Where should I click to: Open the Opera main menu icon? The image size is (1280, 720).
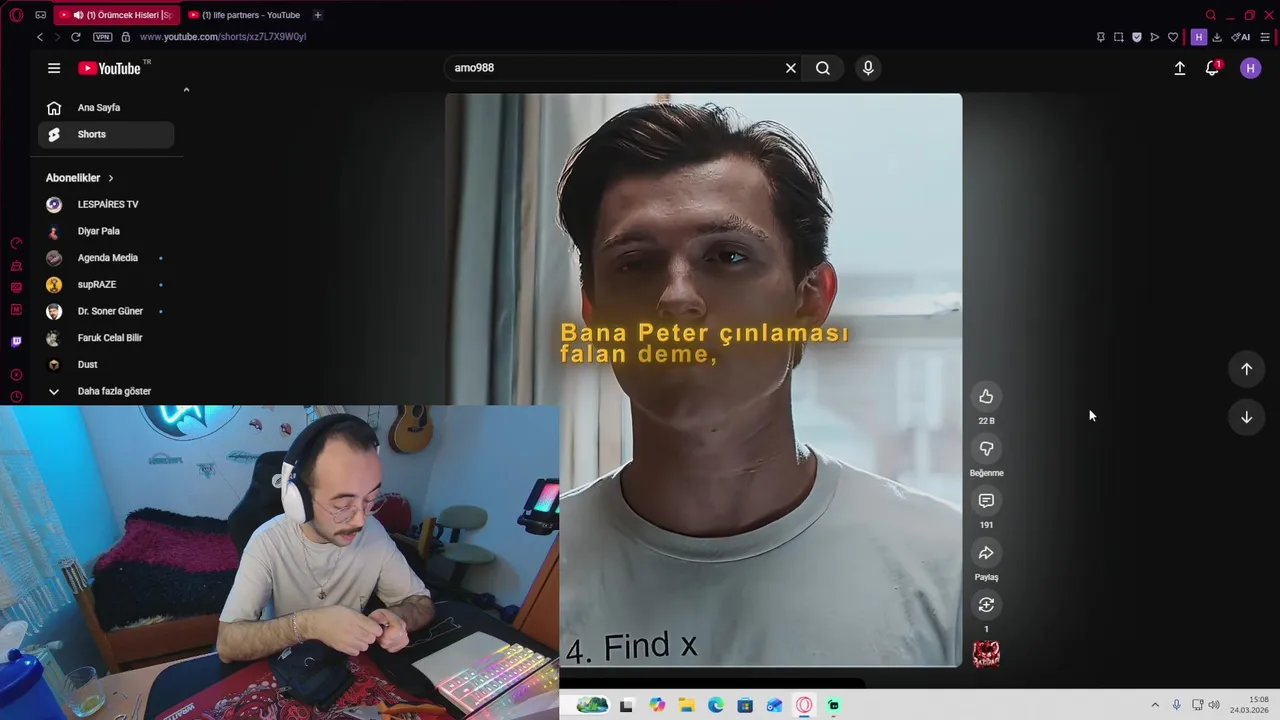(16, 15)
